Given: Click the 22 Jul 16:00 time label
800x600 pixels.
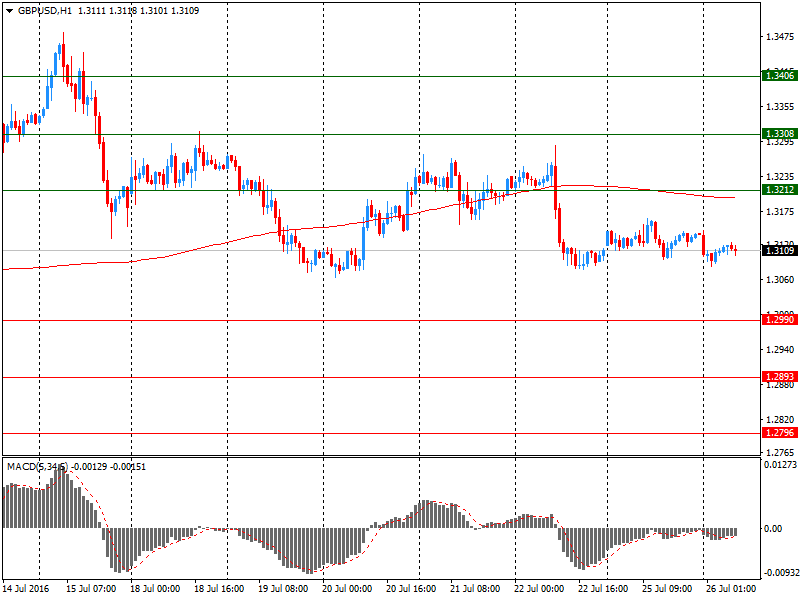Looking at the screenshot, I should [603, 589].
